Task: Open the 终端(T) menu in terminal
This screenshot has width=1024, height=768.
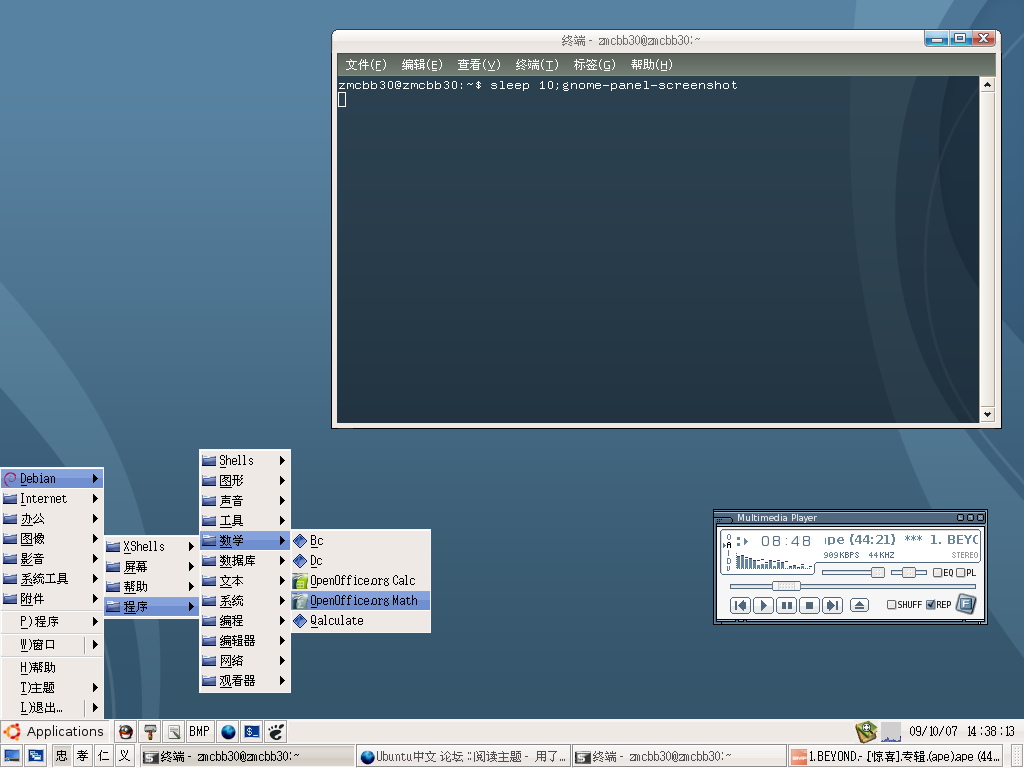Action: coord(537,65)
